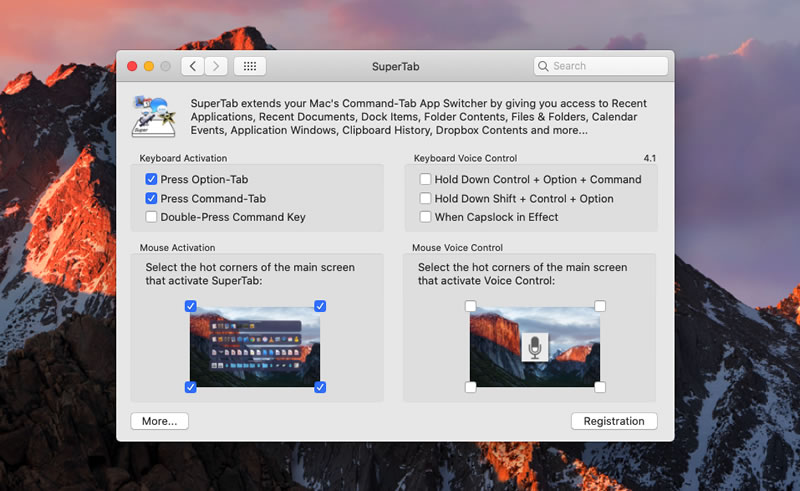Image resolution: width=800 pixels, height=491 pixels.
Task: Click the magnifying glass search icon
Action: coord(543,66)
